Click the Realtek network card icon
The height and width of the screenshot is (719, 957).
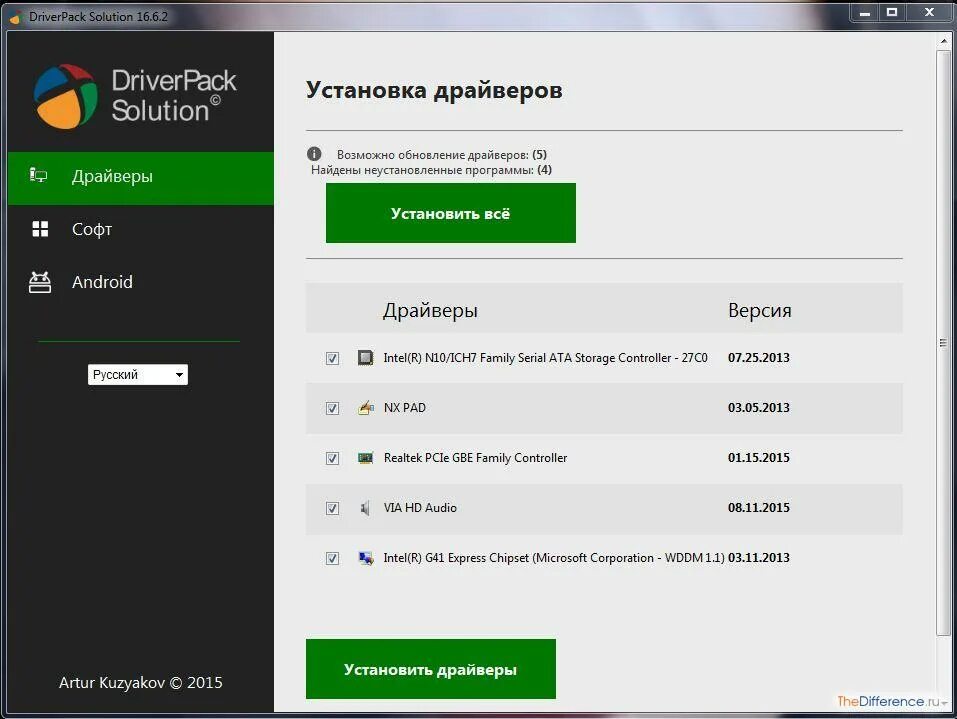[365, 458]
